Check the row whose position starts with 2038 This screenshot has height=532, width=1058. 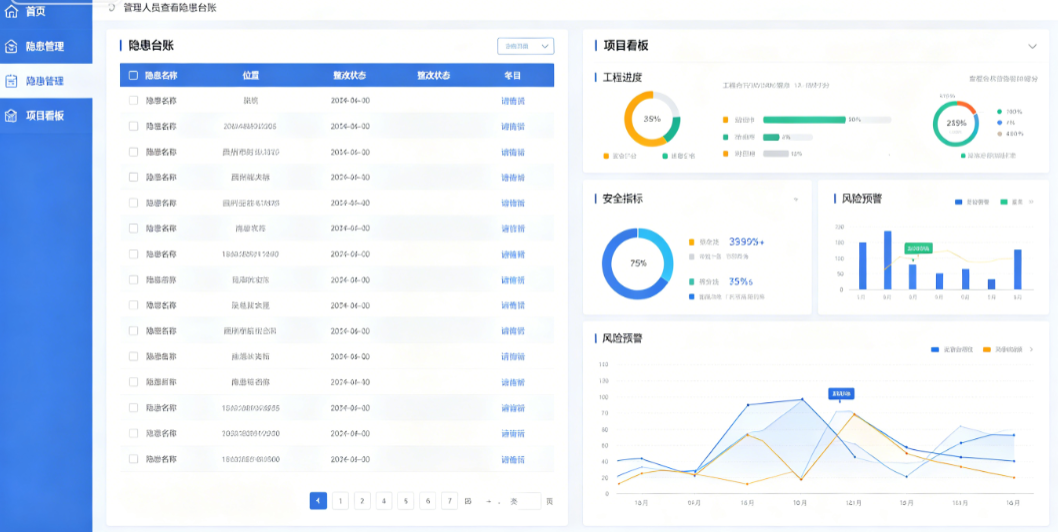(x=133, y=433)
